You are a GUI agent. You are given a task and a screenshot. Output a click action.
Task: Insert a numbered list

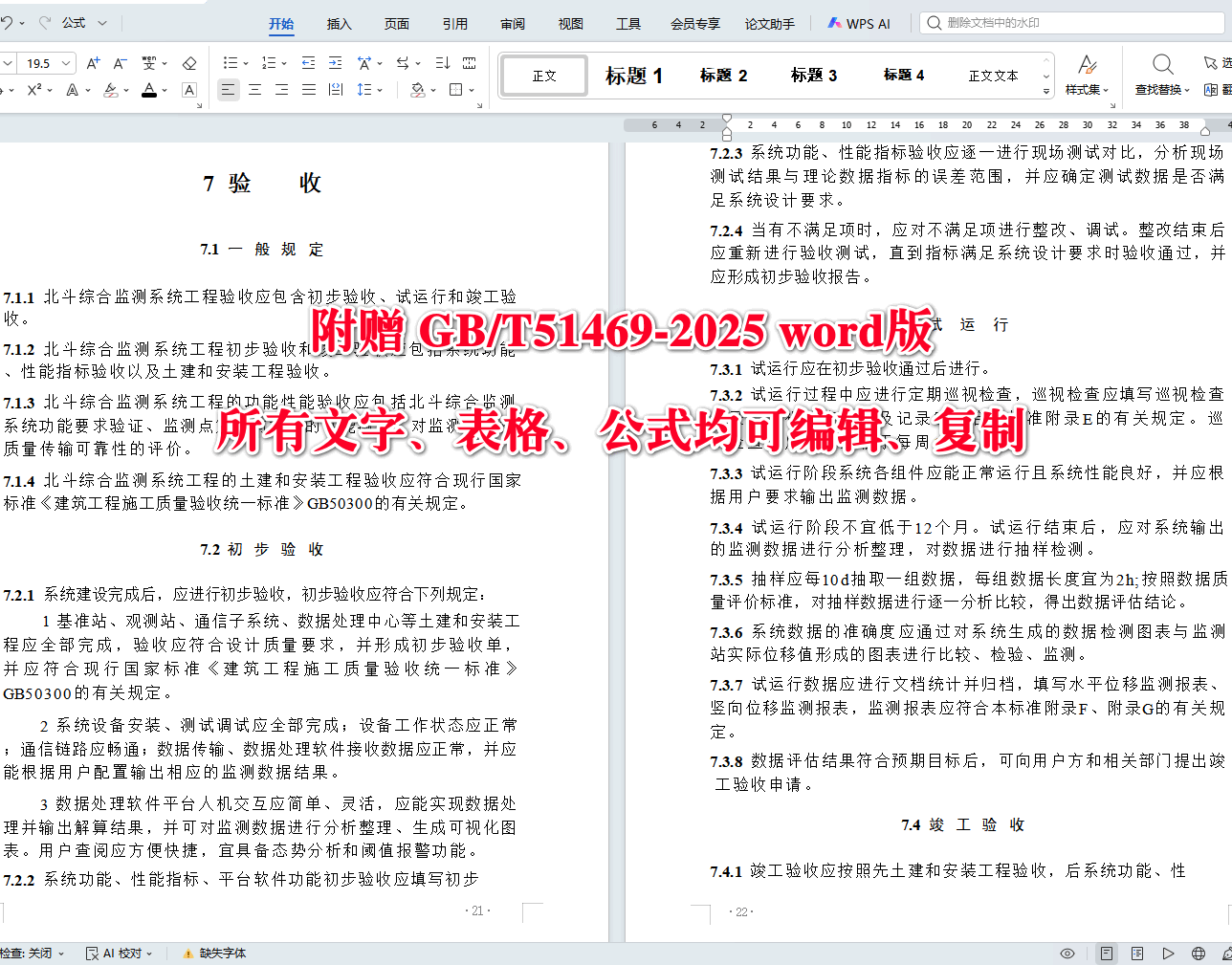click(x=269, y=63)
